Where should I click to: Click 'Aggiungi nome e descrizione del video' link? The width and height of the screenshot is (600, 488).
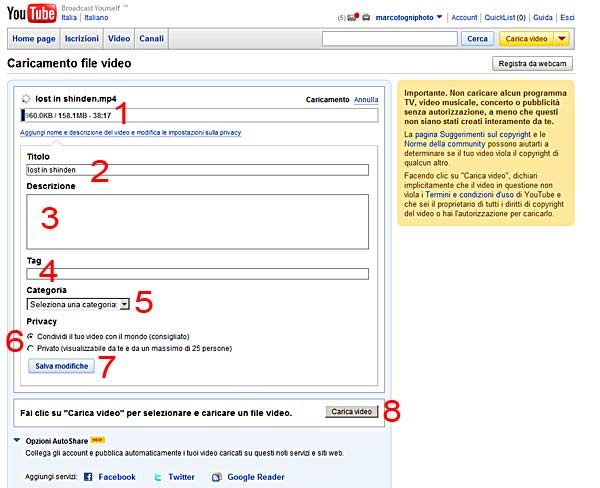(x=130, y=132)
